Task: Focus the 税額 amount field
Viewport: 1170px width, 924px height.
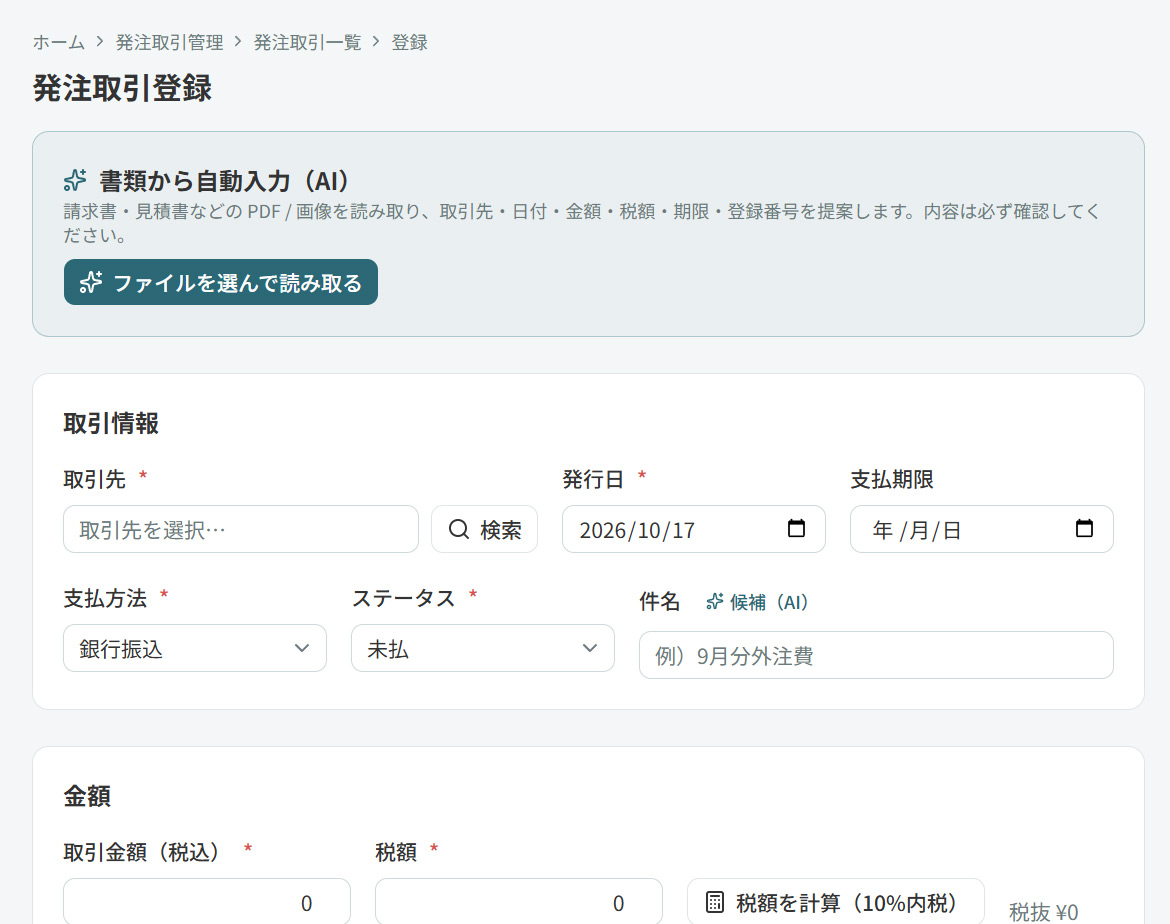Action: click(519, 902)
